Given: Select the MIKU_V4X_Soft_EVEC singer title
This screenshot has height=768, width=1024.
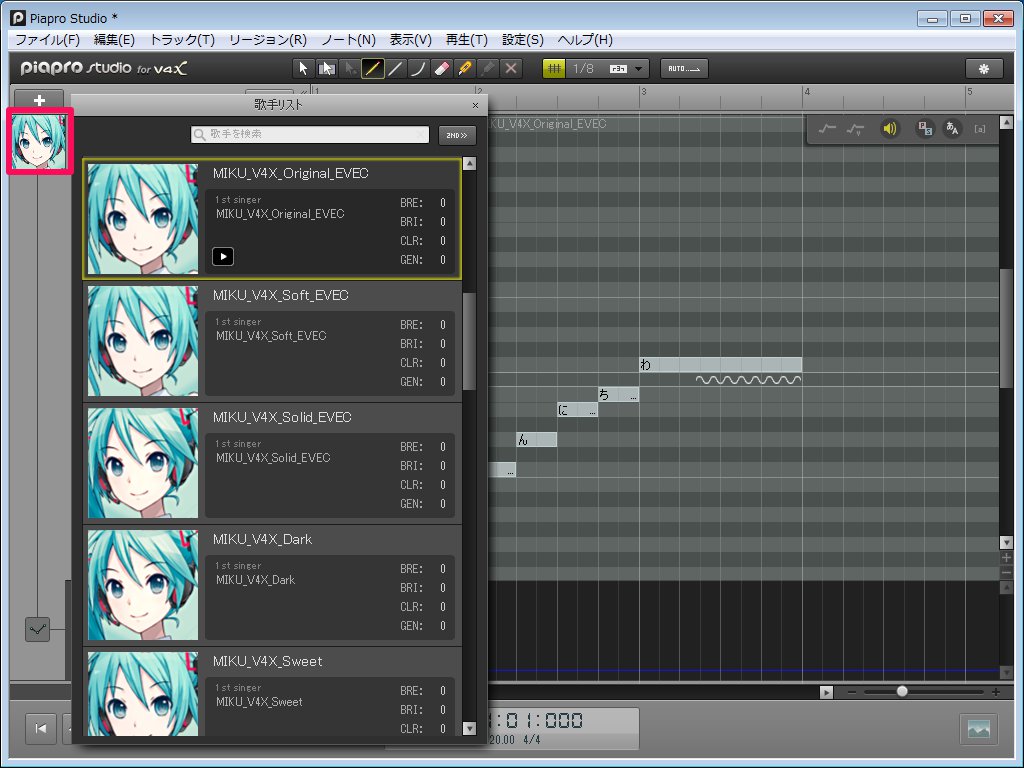Looking at the screenshot, I should coord(281,295).
